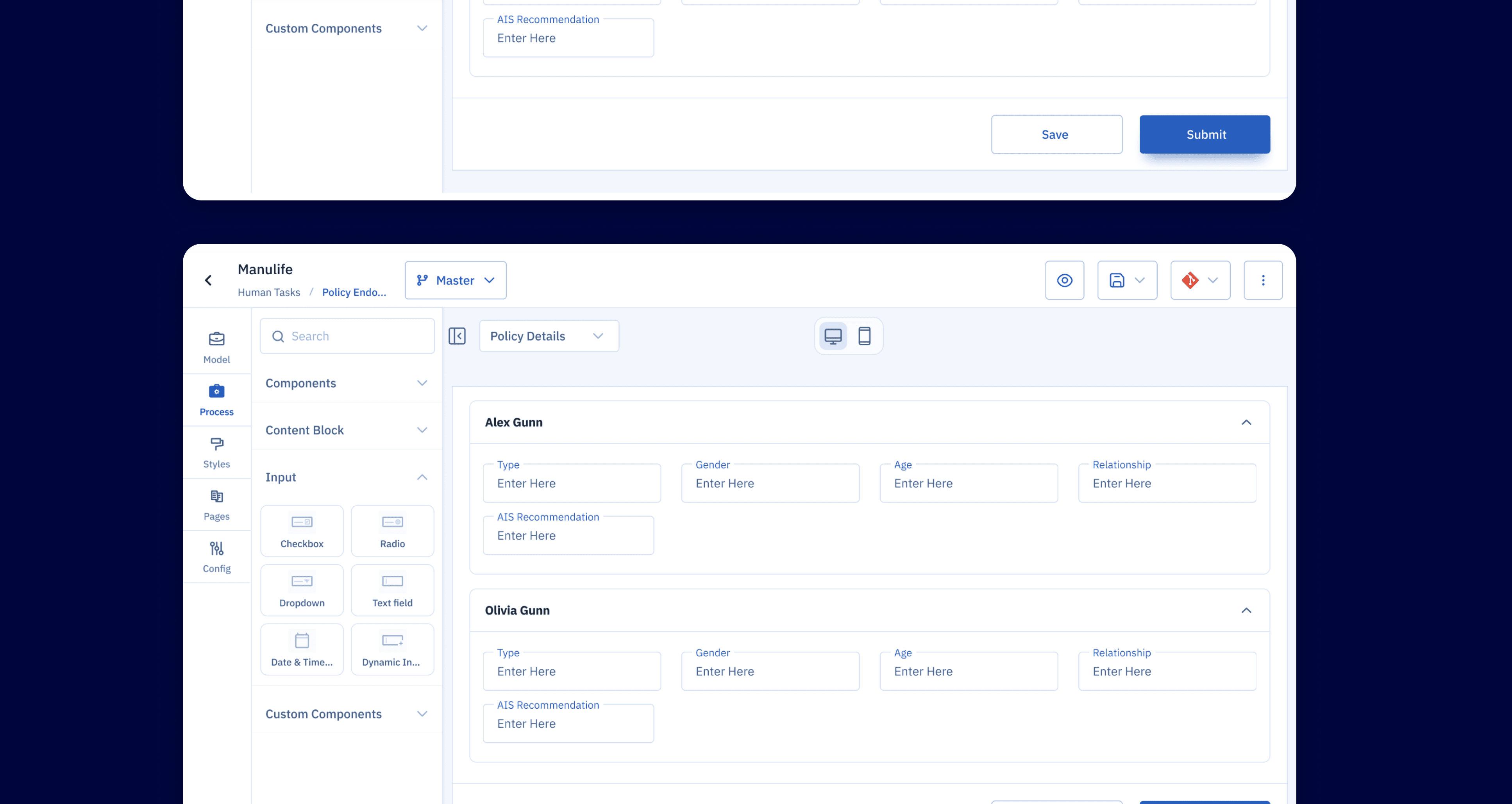Add the Checkbox input component
Screen dimensions: 1512x804
302,531
